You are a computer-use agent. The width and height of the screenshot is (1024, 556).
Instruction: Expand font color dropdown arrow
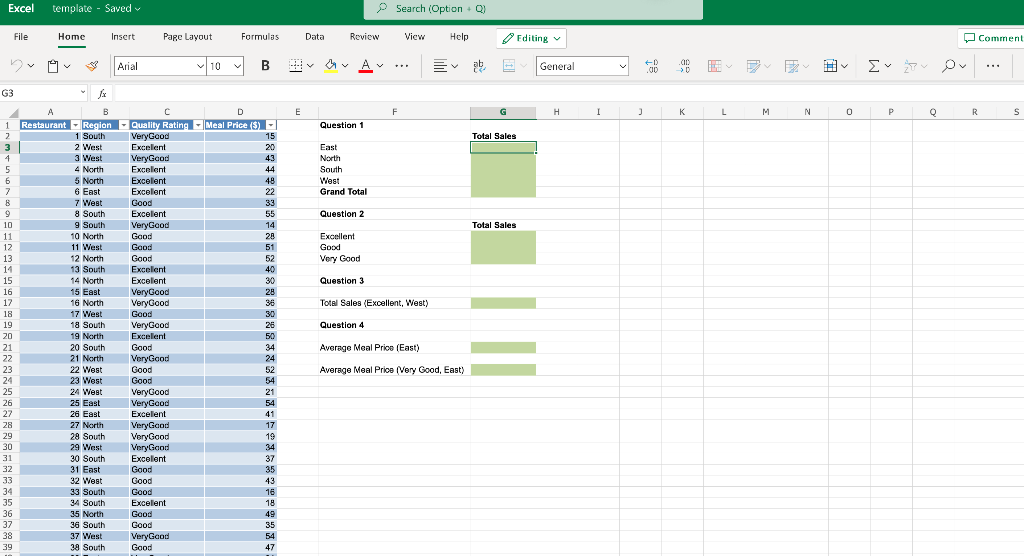380,66
